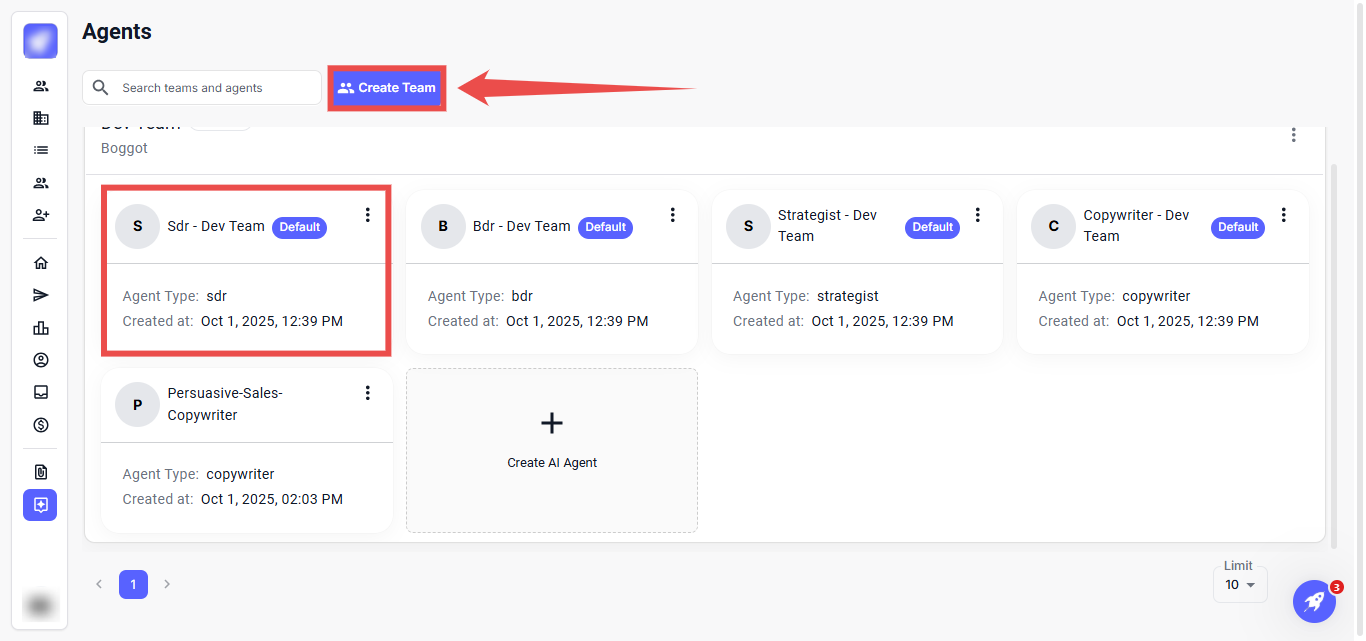Open options menu for Sdr - Dev Team agent
The width and height of the screenshot is (1366, 641).
(x=367, y=215)
